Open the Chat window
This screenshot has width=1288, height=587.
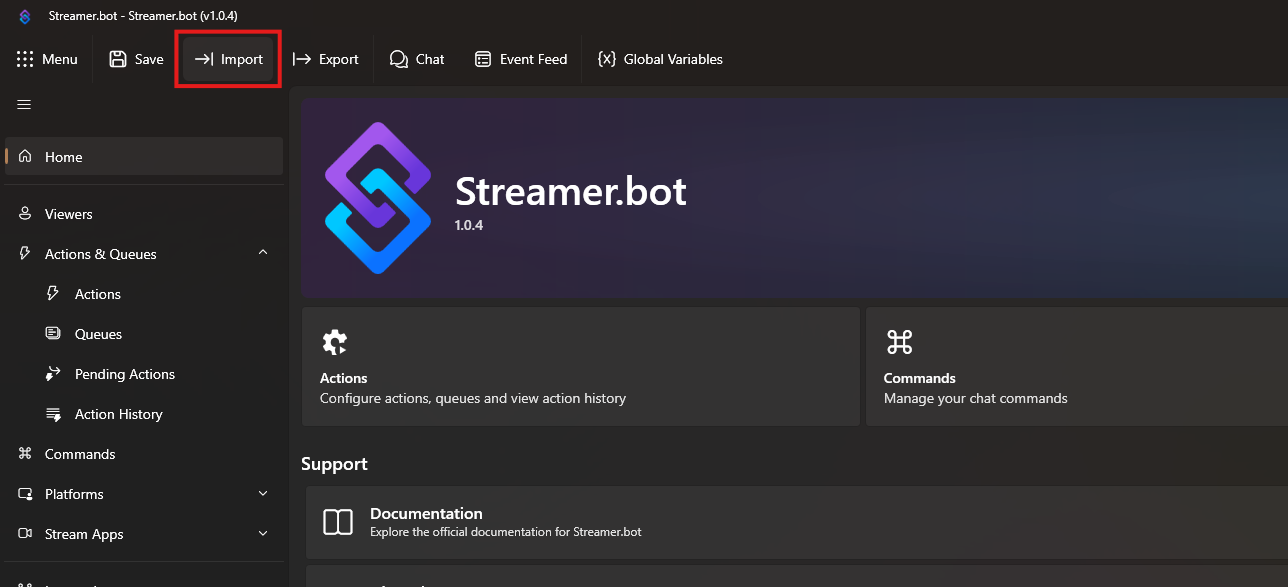tap(417, 60)
